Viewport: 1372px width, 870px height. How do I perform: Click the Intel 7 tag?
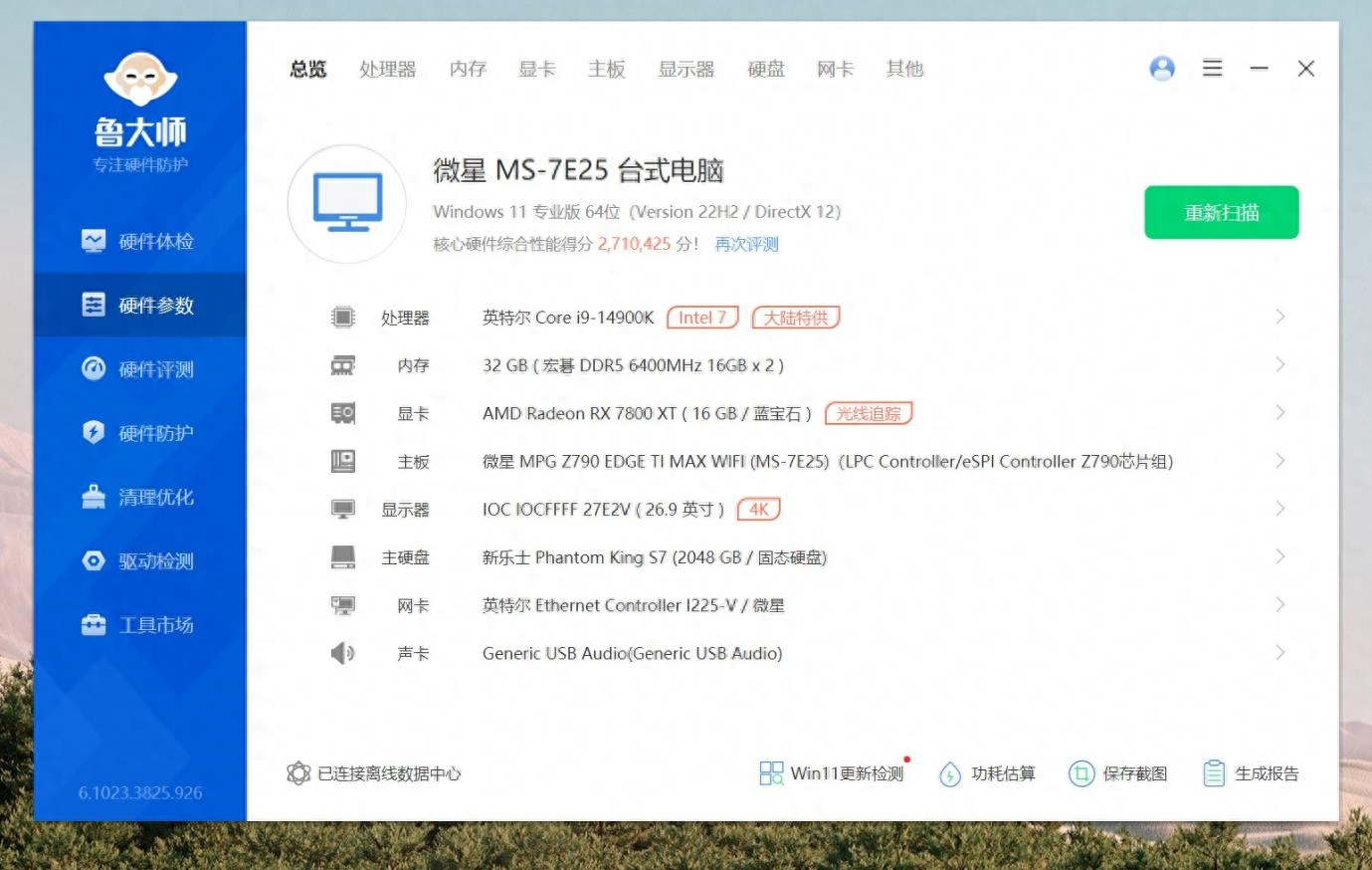click(702, 318)
